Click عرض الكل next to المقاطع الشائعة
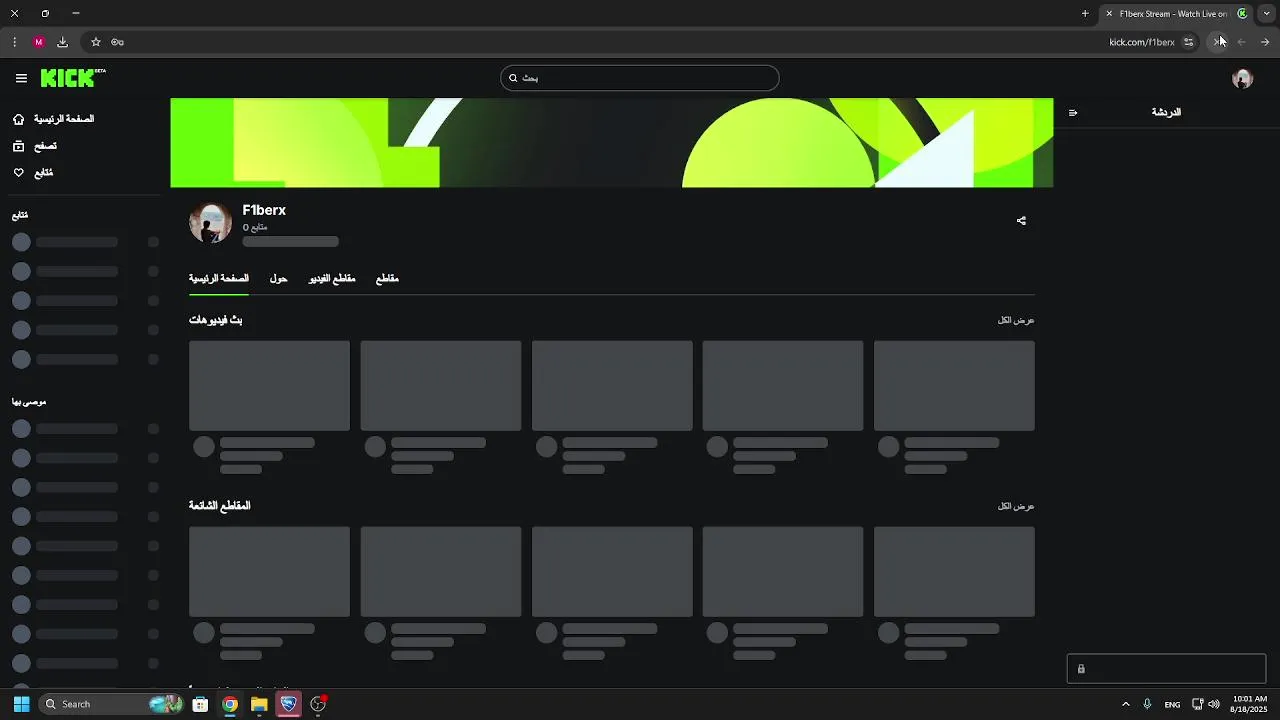1280x720 pixels. click(x=1016, y=506)
